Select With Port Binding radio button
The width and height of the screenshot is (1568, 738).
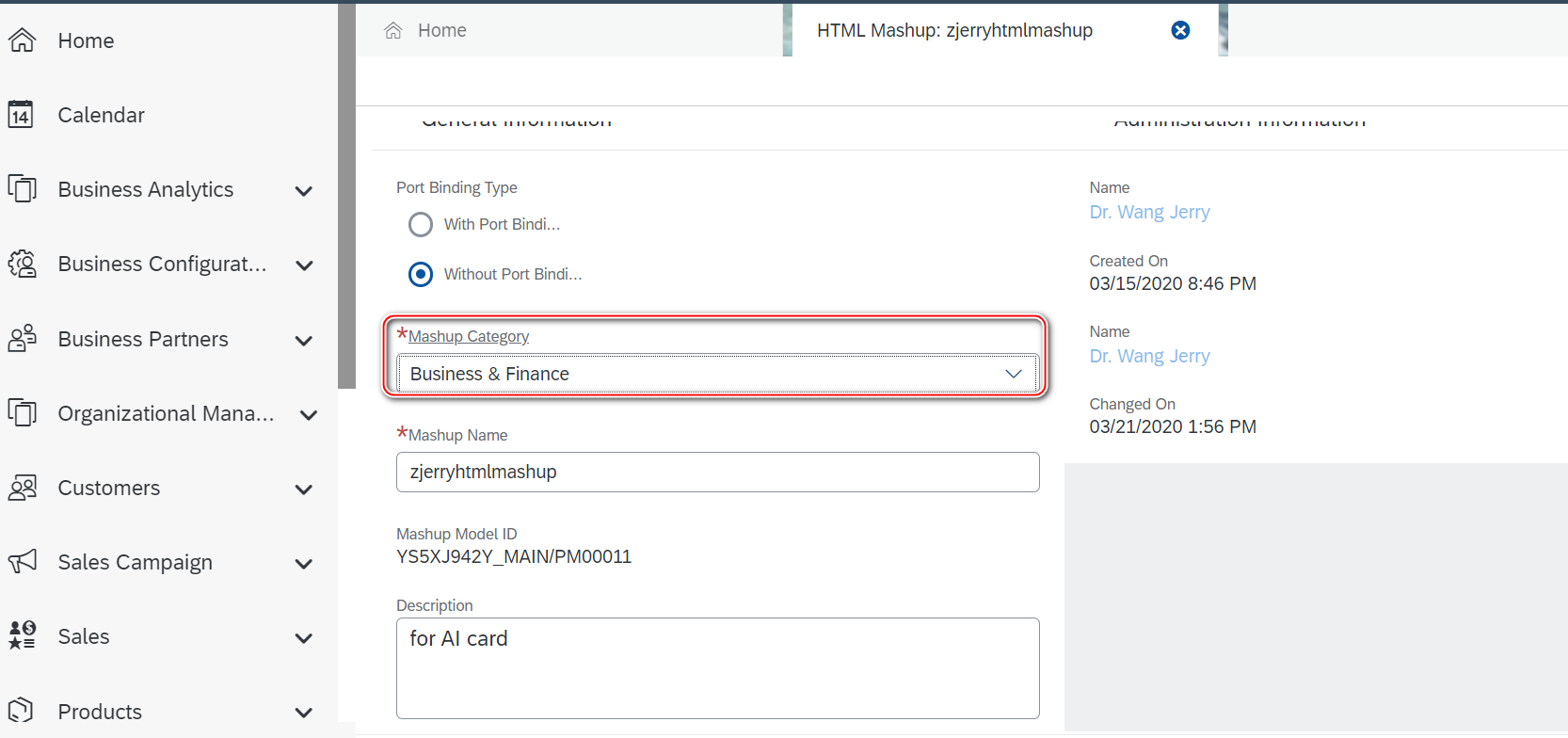421,224
